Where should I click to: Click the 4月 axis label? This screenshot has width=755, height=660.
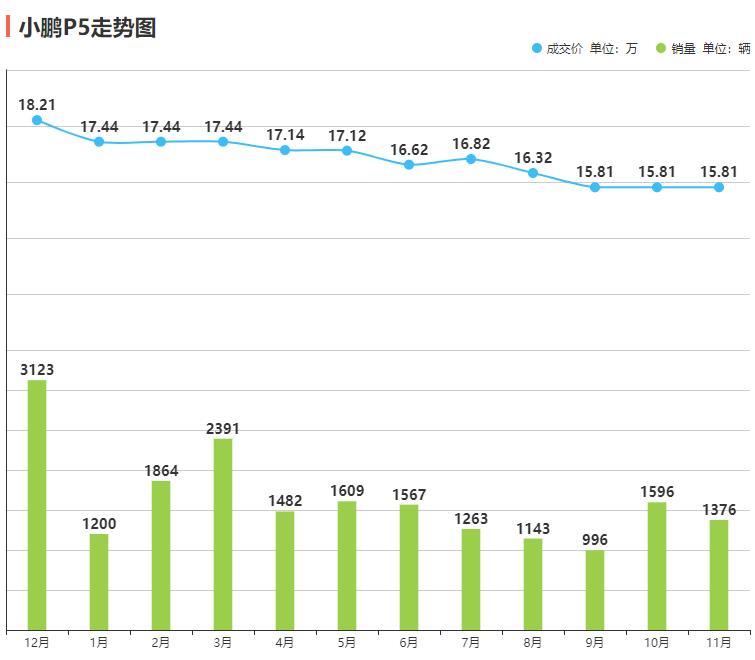[285, 642]
